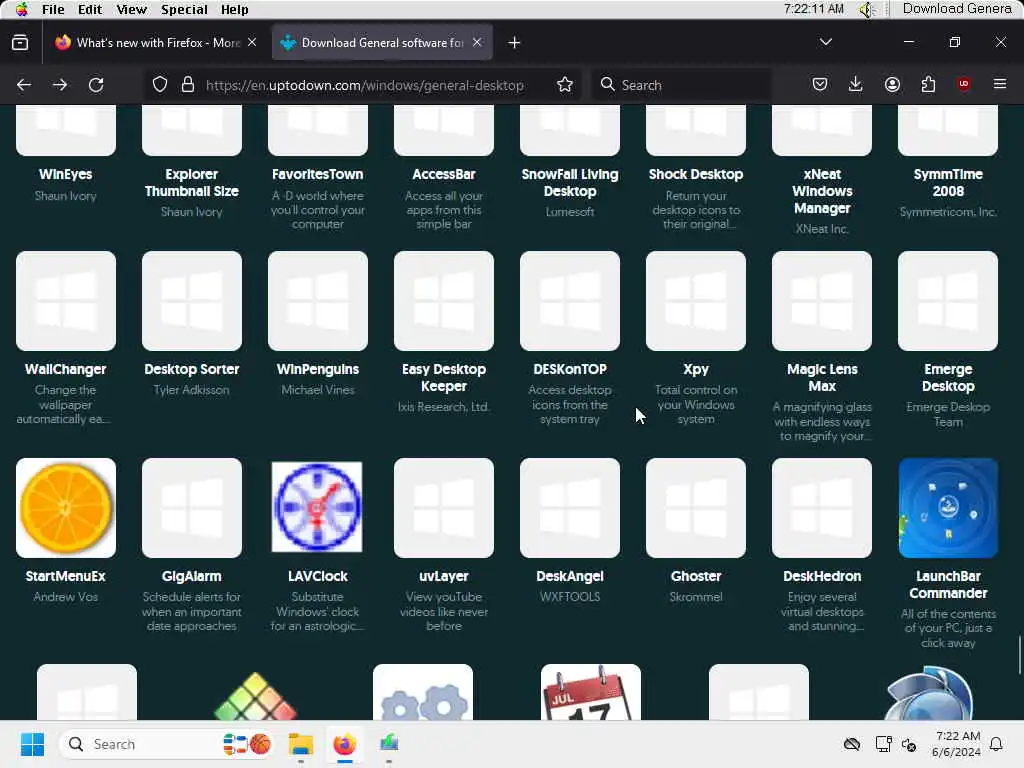Click the Windows taskbar Search field
This screenshot has height=768, width=1024.
168,744
